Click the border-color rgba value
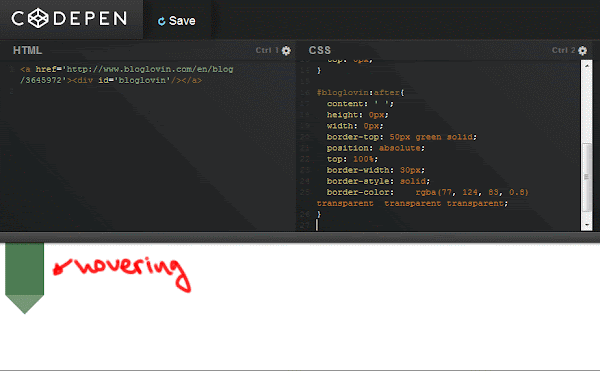600x371 pixels. 472,192
